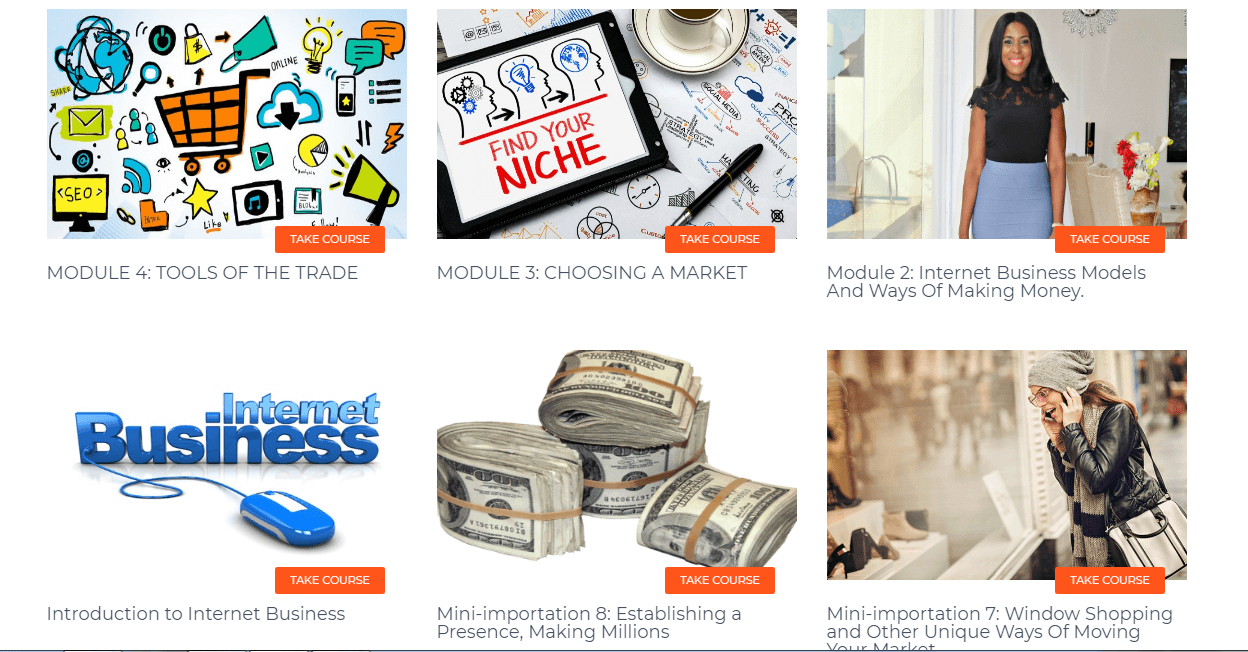
Task: Click Take Course under the Module 2 photo
Action: [x=1110, y=240]
